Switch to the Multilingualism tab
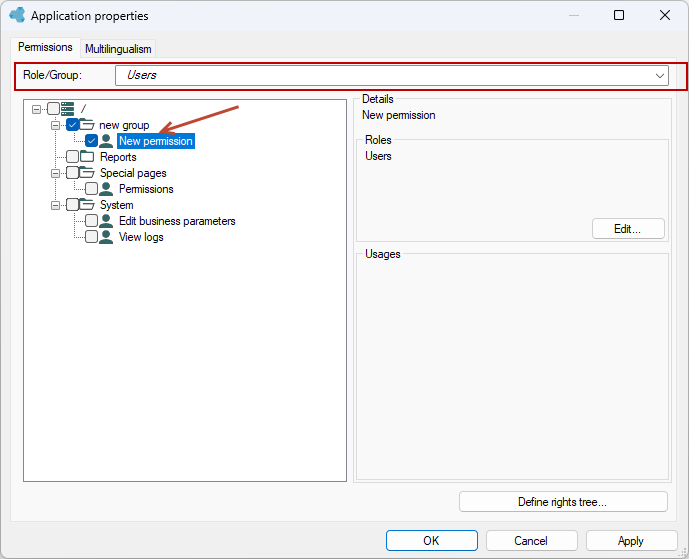Viewport: 689px width, 559px height. [x=118, y=49]
